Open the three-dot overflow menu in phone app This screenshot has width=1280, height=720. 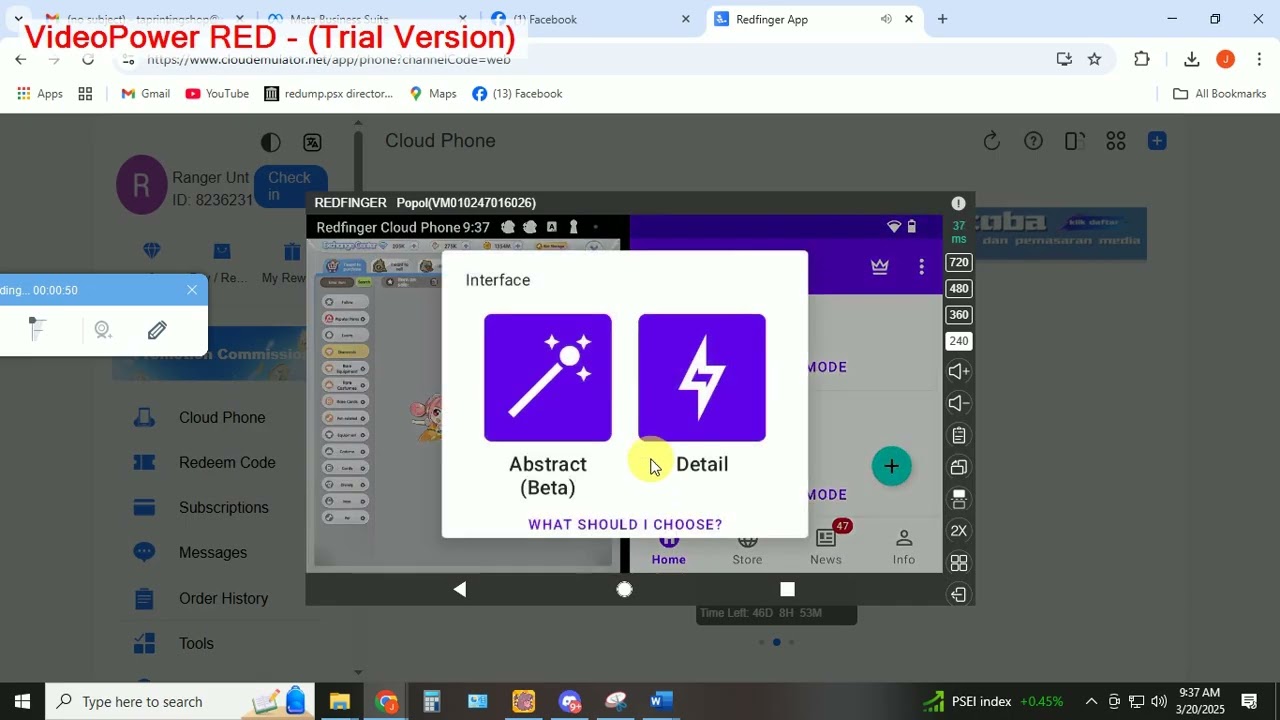click(x=921, y=267)
